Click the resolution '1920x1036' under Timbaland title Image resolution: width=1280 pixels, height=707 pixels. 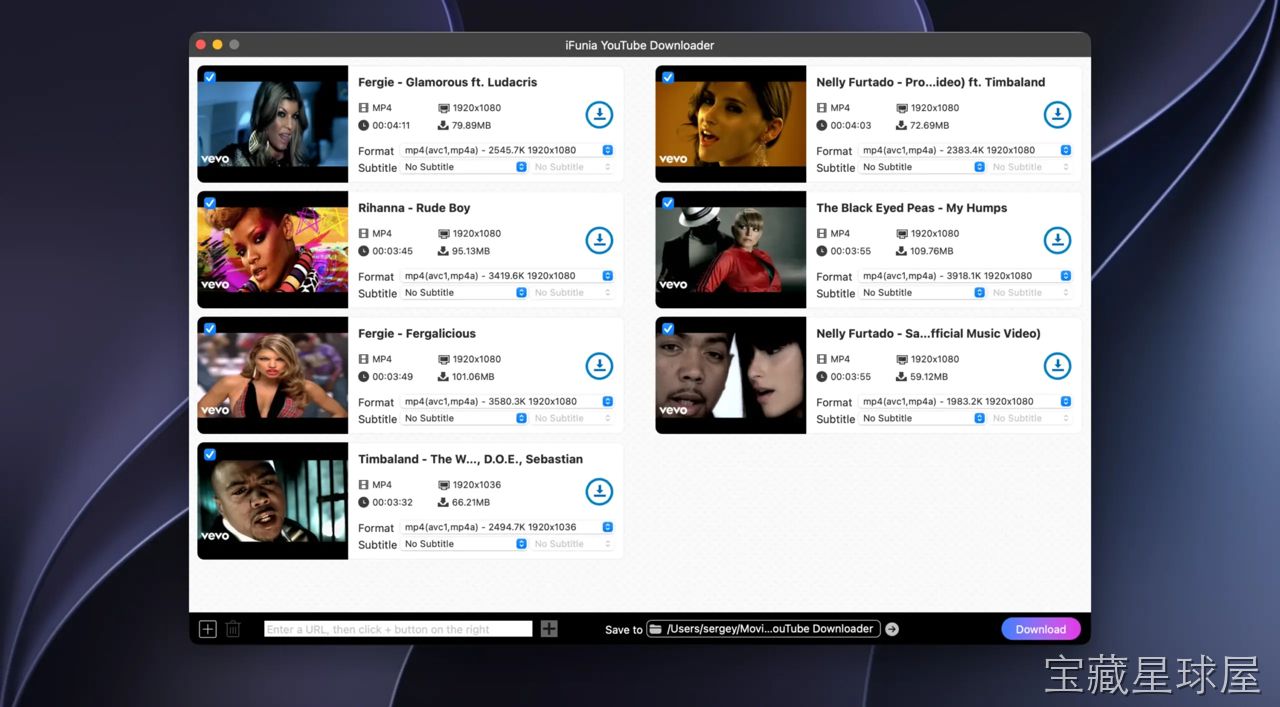[477, 485]
